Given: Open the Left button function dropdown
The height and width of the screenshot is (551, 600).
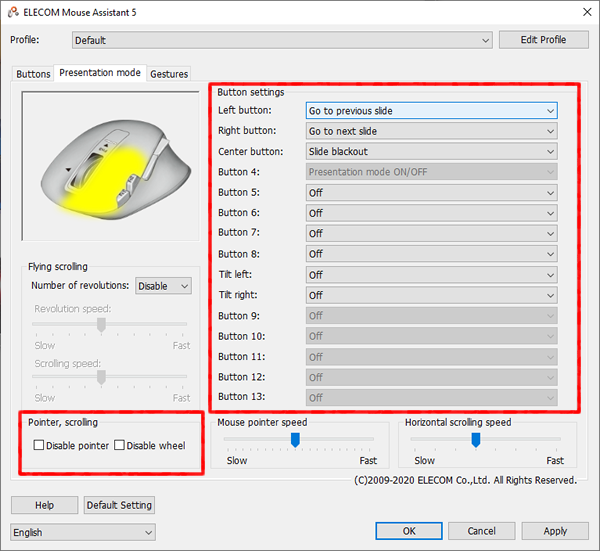Looking at the screenshot, I should [x=431, y=111].
